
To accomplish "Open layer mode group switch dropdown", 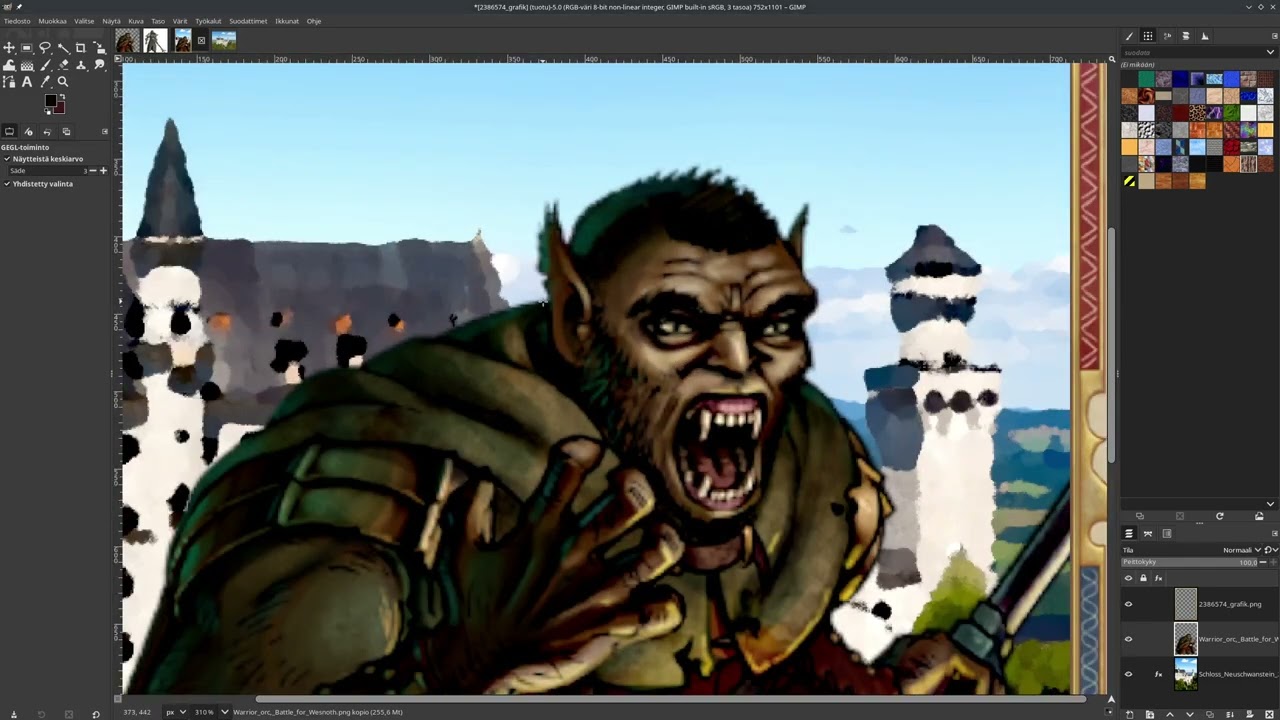I will point(1272,550).
